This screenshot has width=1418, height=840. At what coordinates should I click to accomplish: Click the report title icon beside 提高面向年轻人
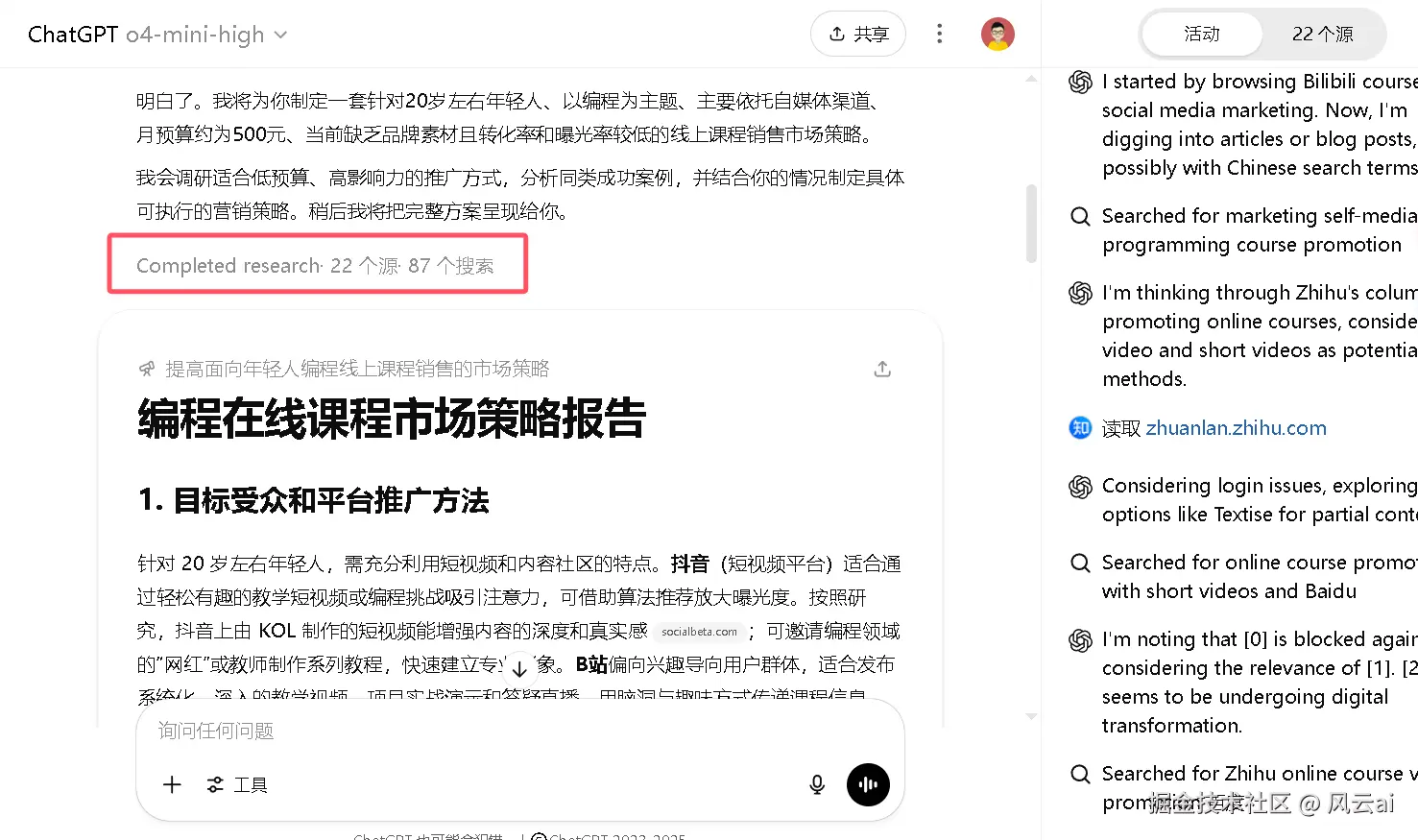[x=147, y=369]
